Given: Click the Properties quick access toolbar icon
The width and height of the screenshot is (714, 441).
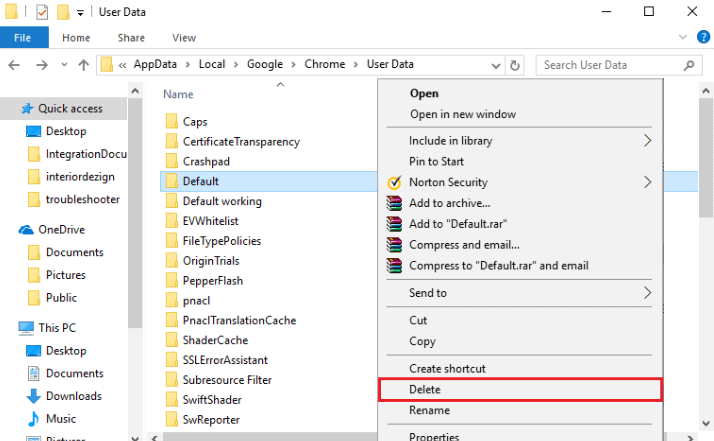Looking at the screenshot, I should click(42, 12).
